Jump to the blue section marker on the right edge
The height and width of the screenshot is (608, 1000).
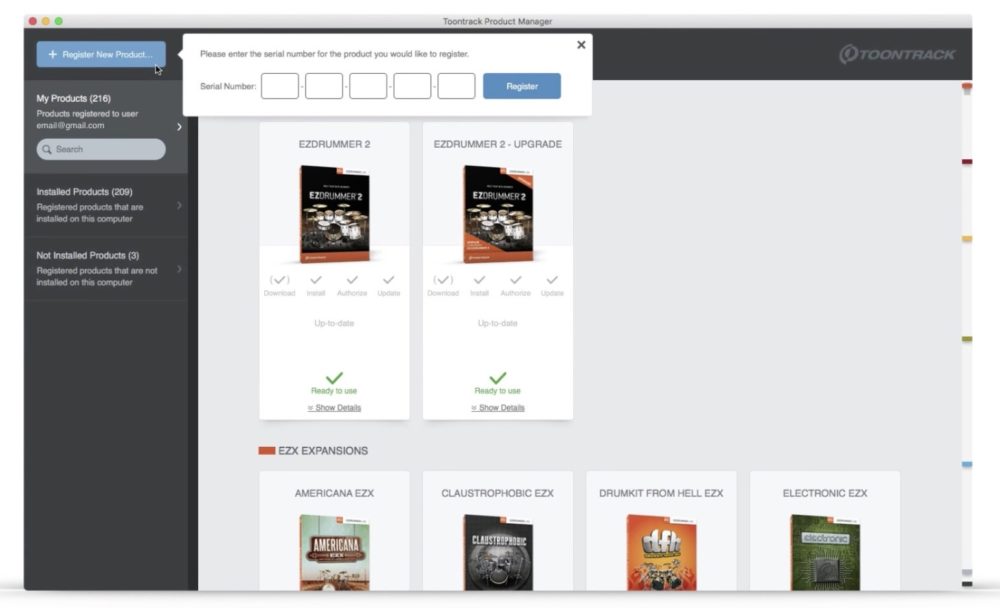tap(967, 465)
